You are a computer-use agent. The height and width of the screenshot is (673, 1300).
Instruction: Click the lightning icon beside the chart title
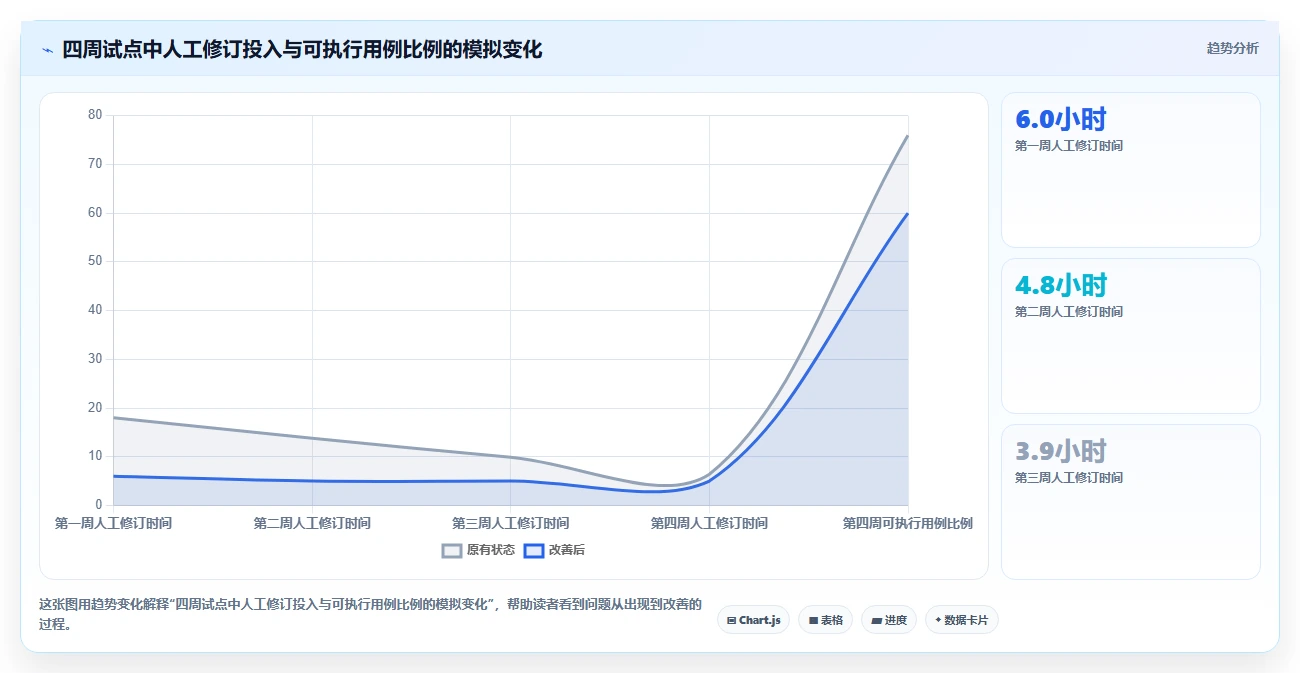click(47, 50)
